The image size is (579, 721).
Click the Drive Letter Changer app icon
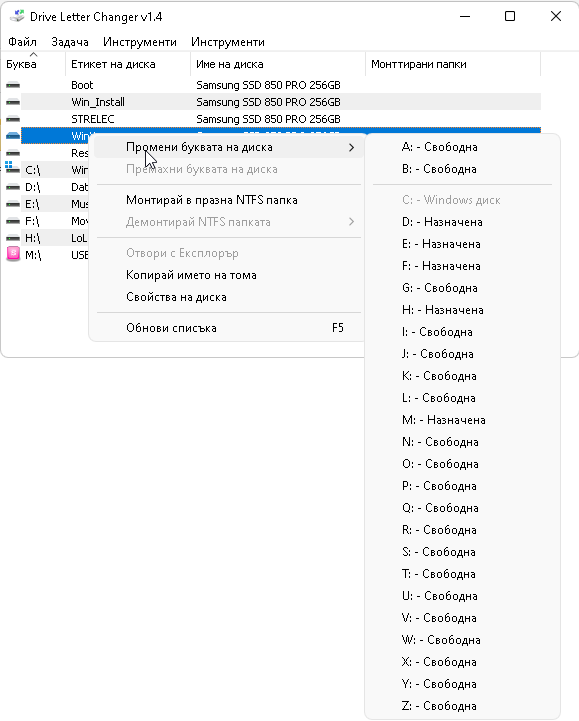(17, 17)
